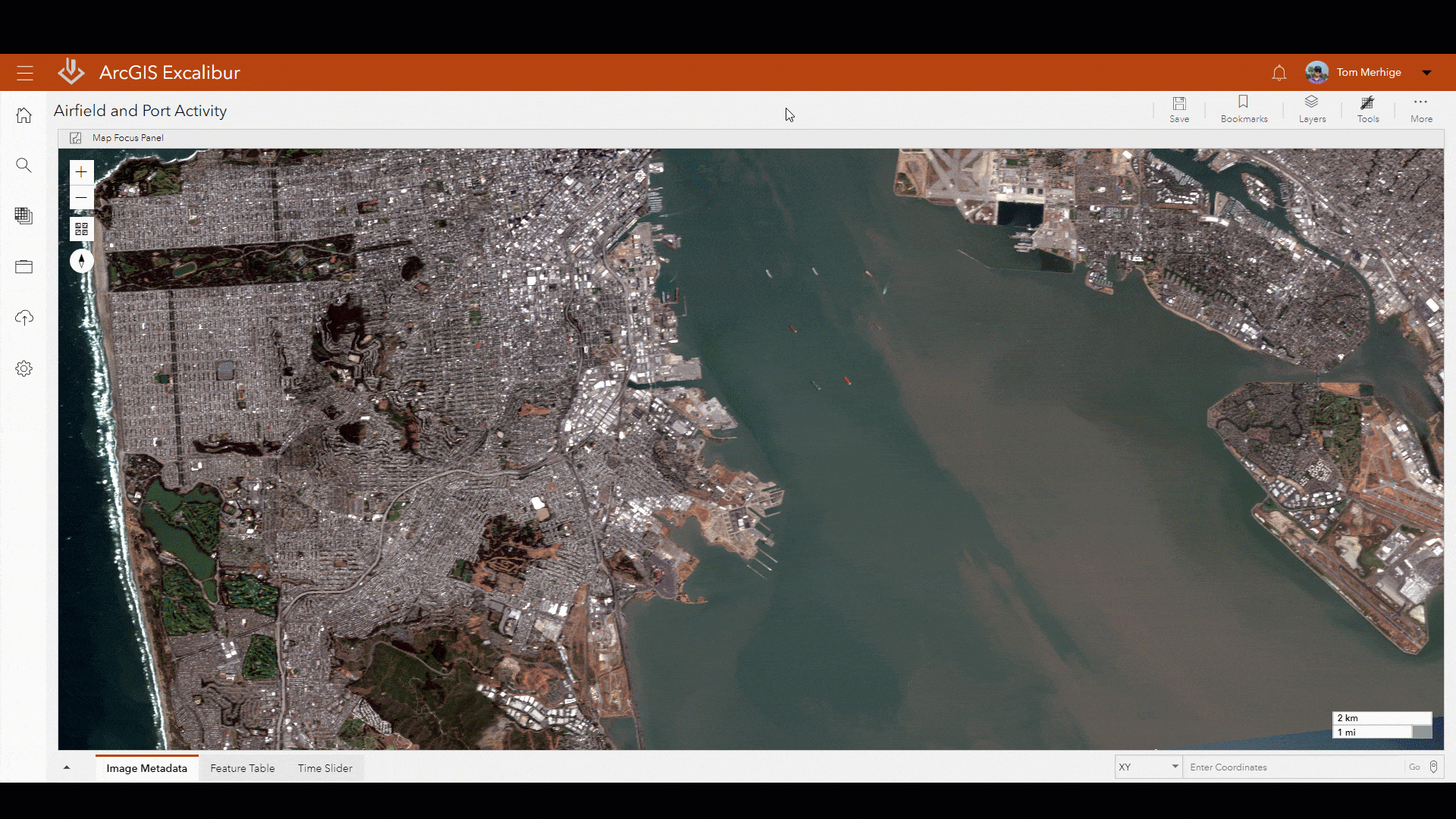Click the notifications bell icon

tap(1279, 73)
